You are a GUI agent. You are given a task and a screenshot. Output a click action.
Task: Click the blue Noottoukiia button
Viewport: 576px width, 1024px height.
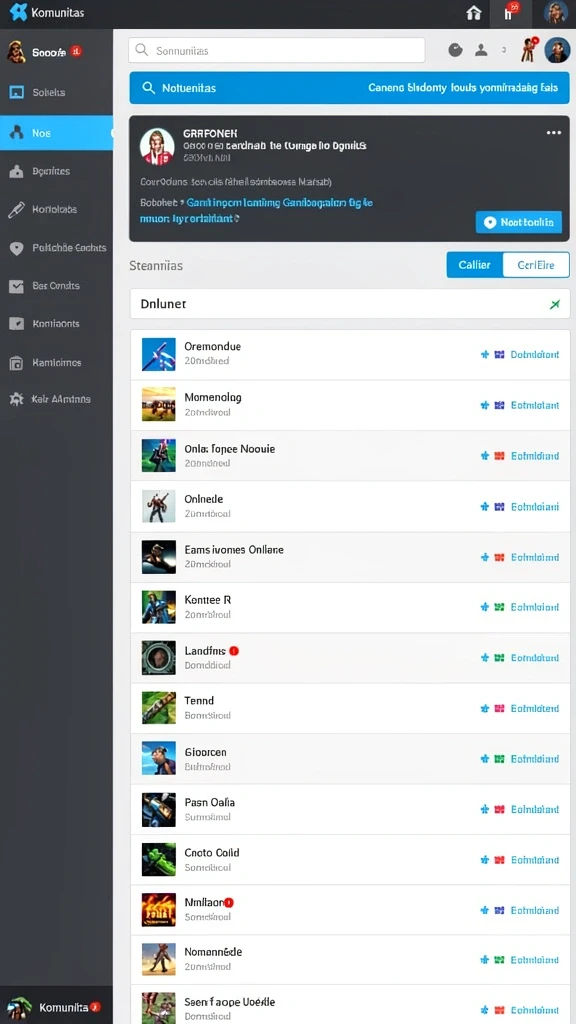pyautogui.click(x=519, y=222)
